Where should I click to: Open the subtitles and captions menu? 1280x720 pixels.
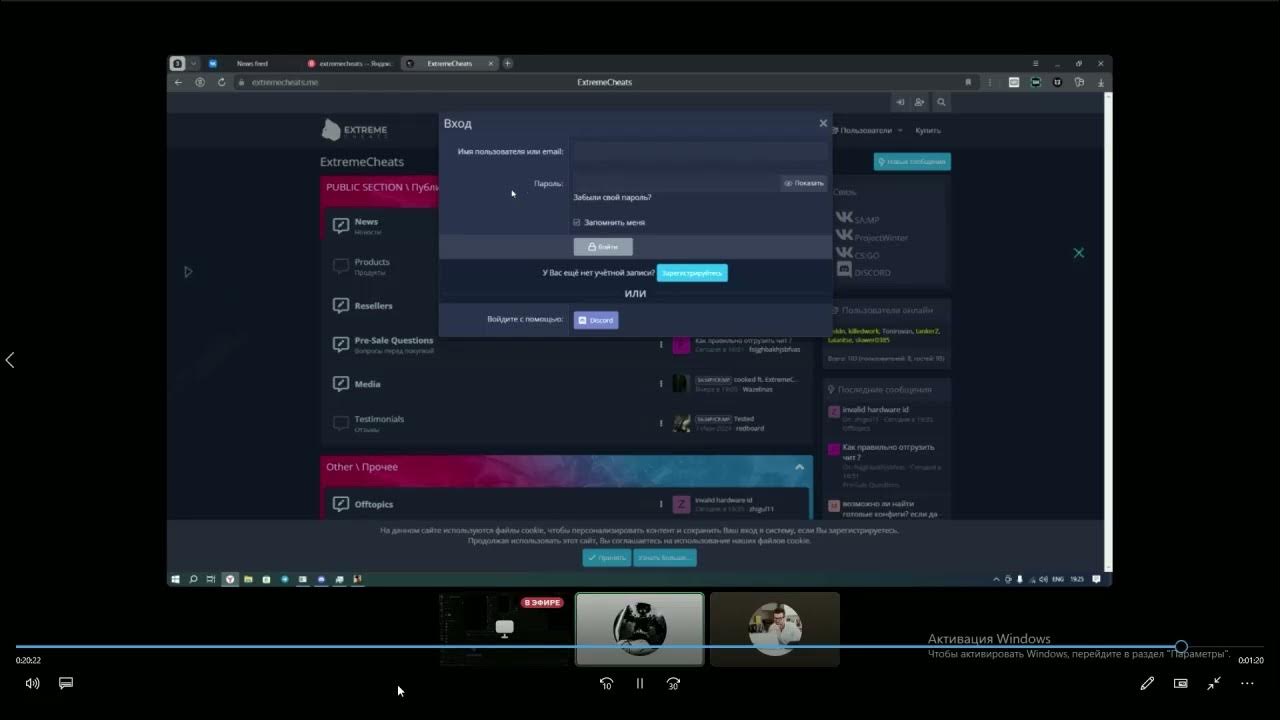(66, 683)
